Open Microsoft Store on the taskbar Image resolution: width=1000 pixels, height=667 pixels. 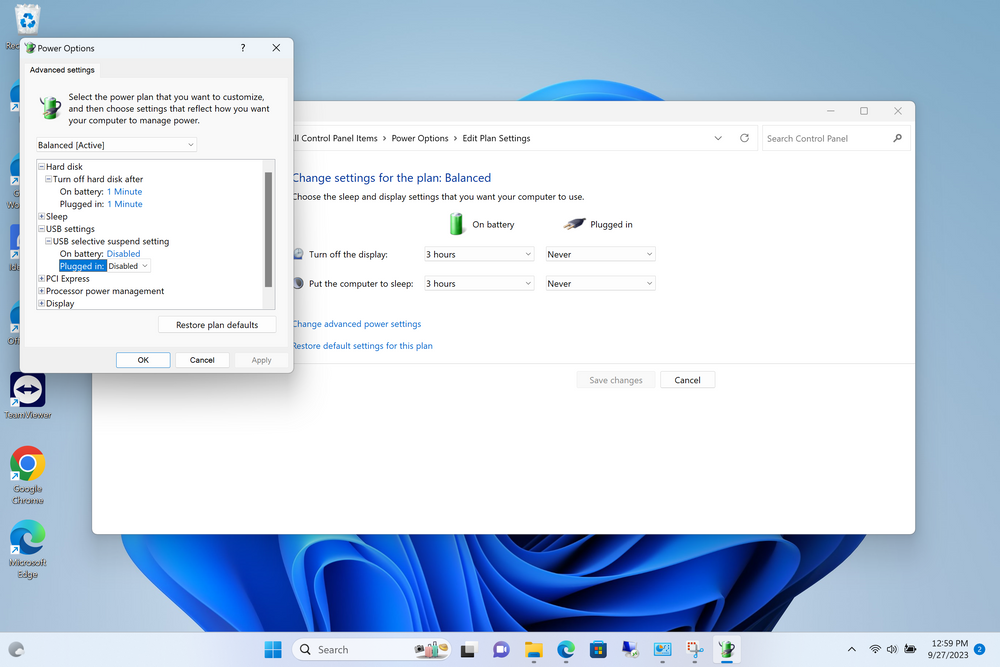pyautogui.click(x=598, y=649)
